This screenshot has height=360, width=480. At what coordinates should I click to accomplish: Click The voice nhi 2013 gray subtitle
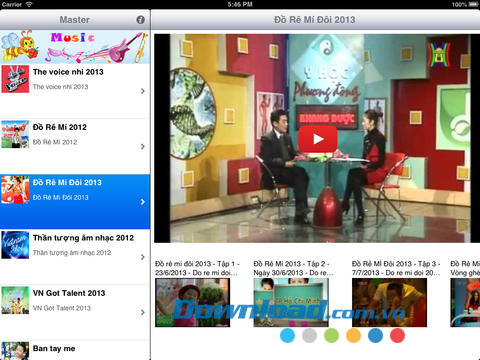click(x=60, y=87)
